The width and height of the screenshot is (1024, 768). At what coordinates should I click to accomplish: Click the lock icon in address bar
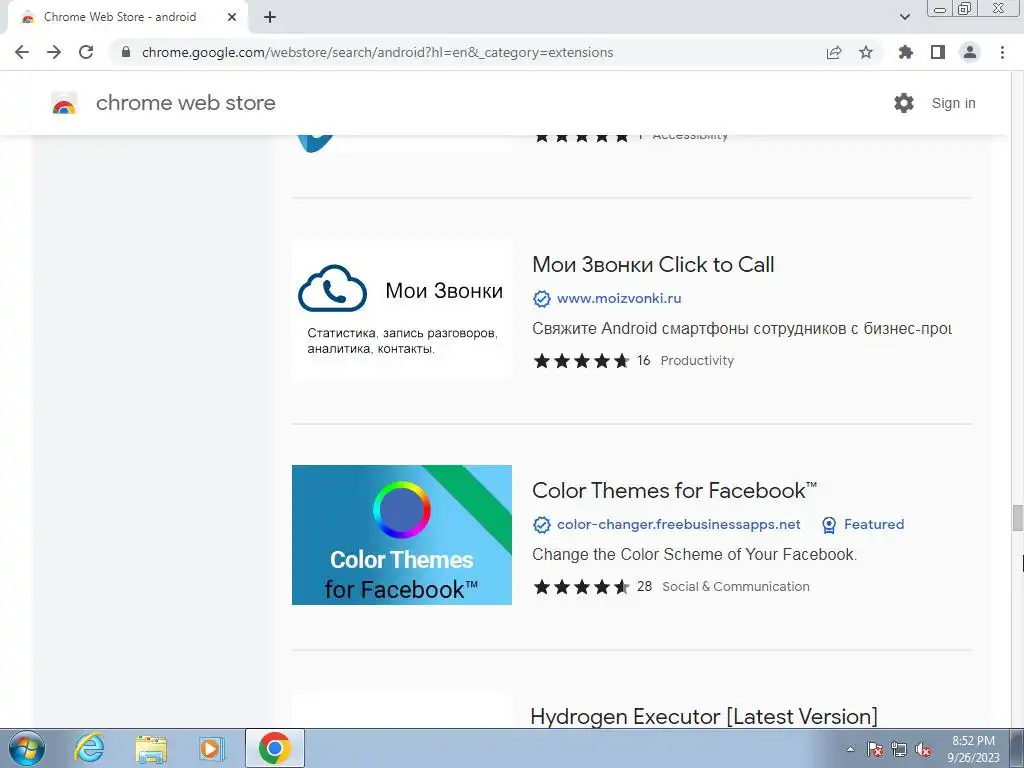tap(126, 52)
